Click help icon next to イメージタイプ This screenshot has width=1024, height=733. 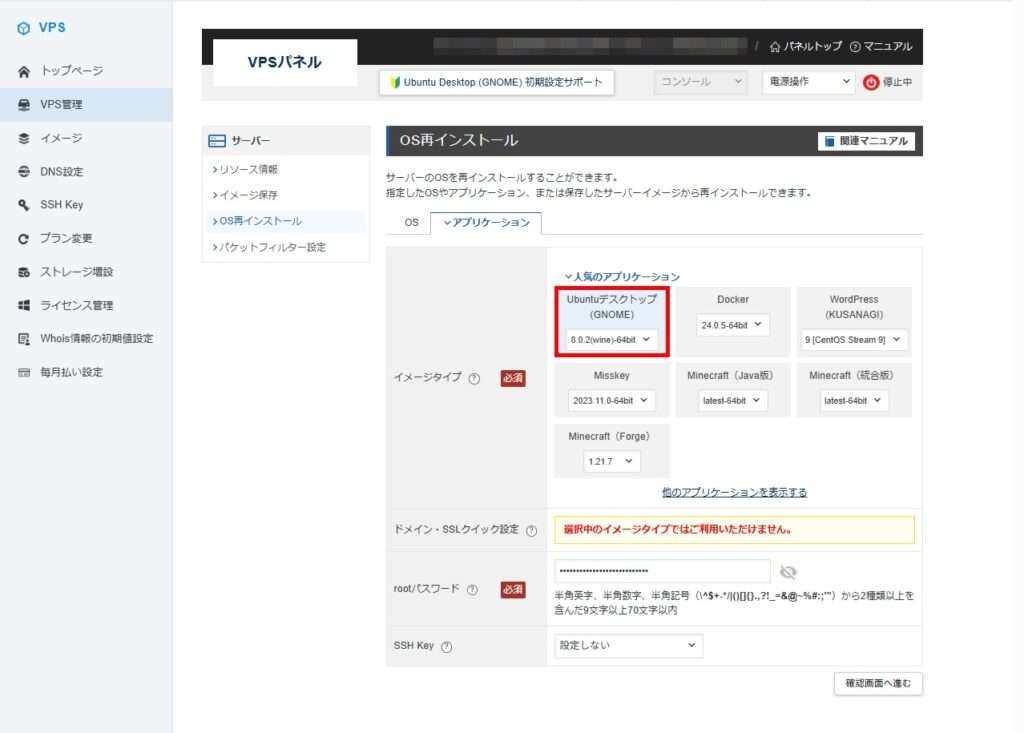pyautogui.click(x=474, y=378)
